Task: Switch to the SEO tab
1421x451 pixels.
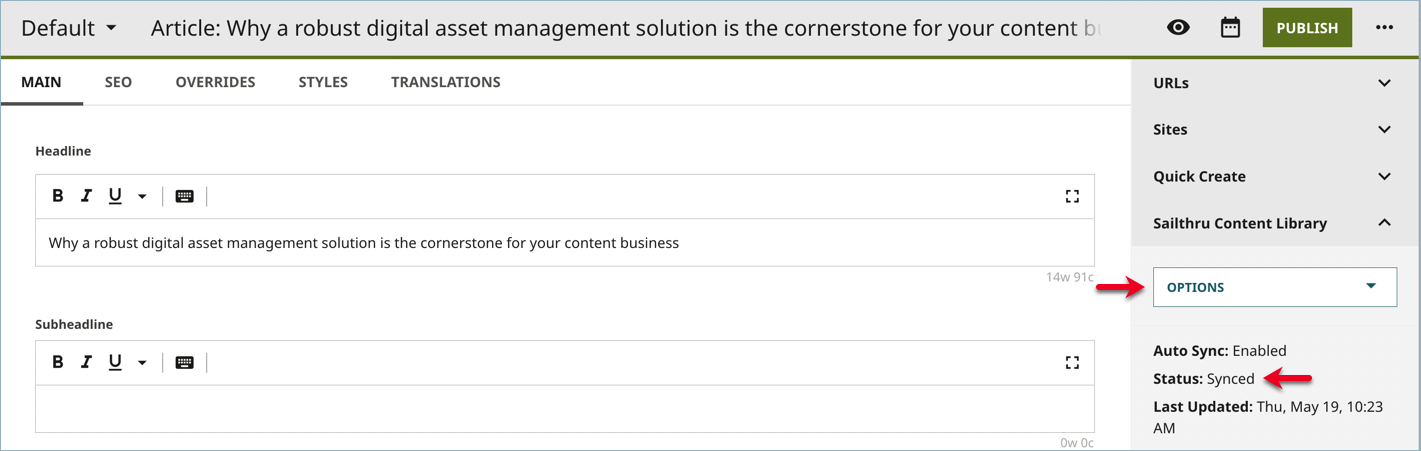Action: click(118, 82)
